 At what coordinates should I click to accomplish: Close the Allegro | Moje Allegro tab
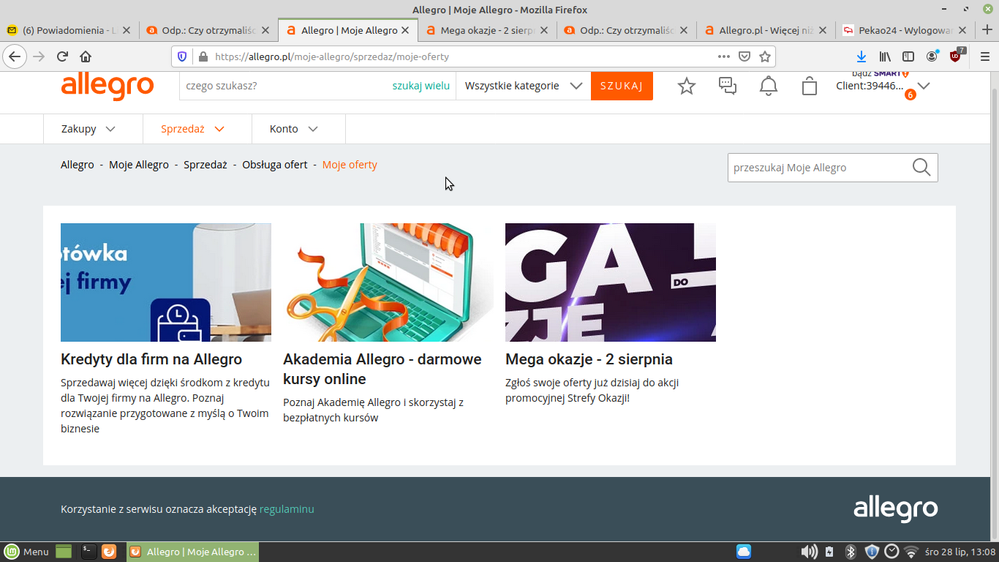405,30
